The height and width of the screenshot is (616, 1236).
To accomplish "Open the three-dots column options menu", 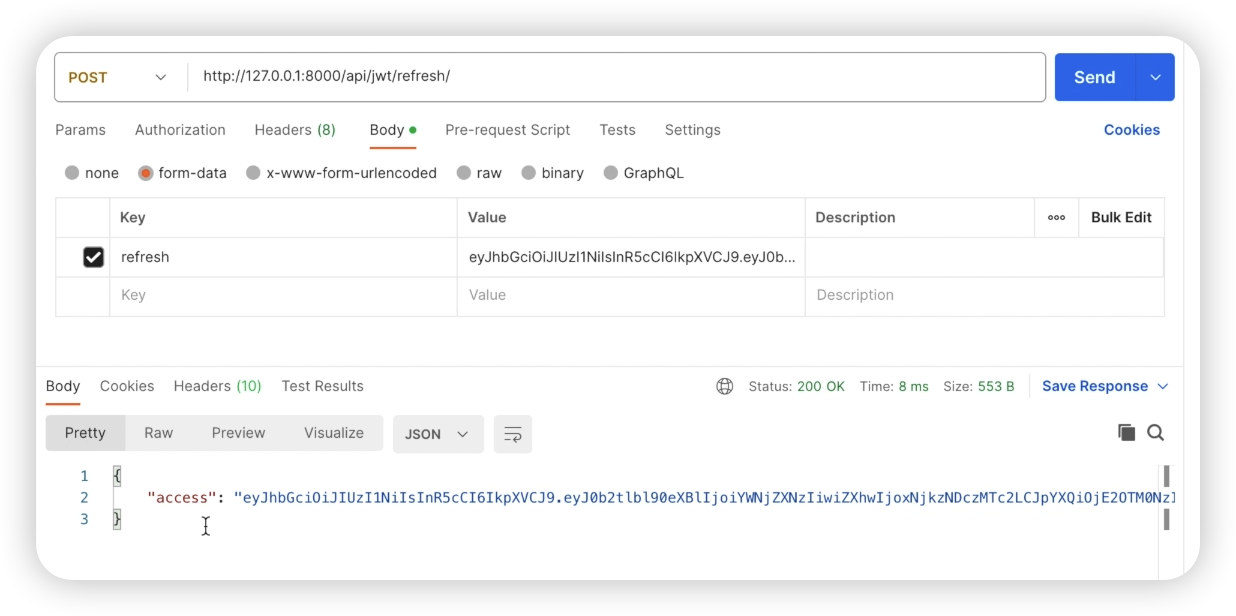I will (x=1056, y=217).
